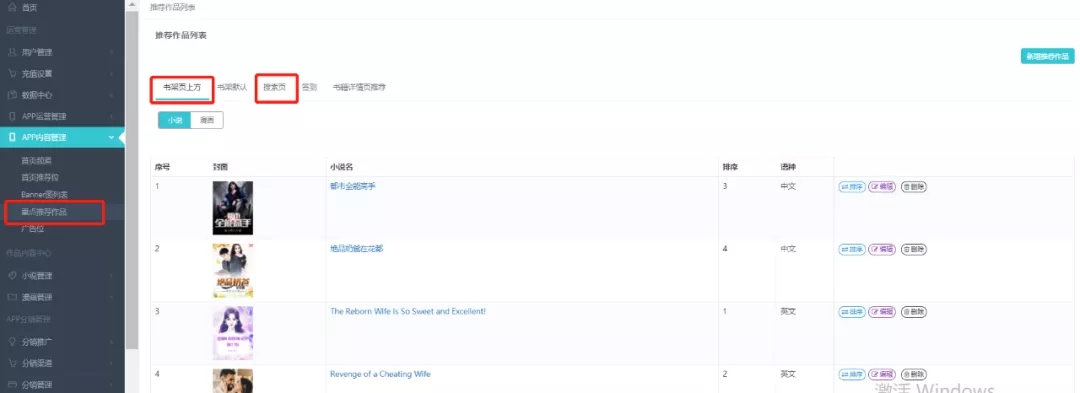Click 排序 for Revenge of a Cheating Wife
Image resolution: width=1080 pixels, height=393 pixels.
pos(852,374)
